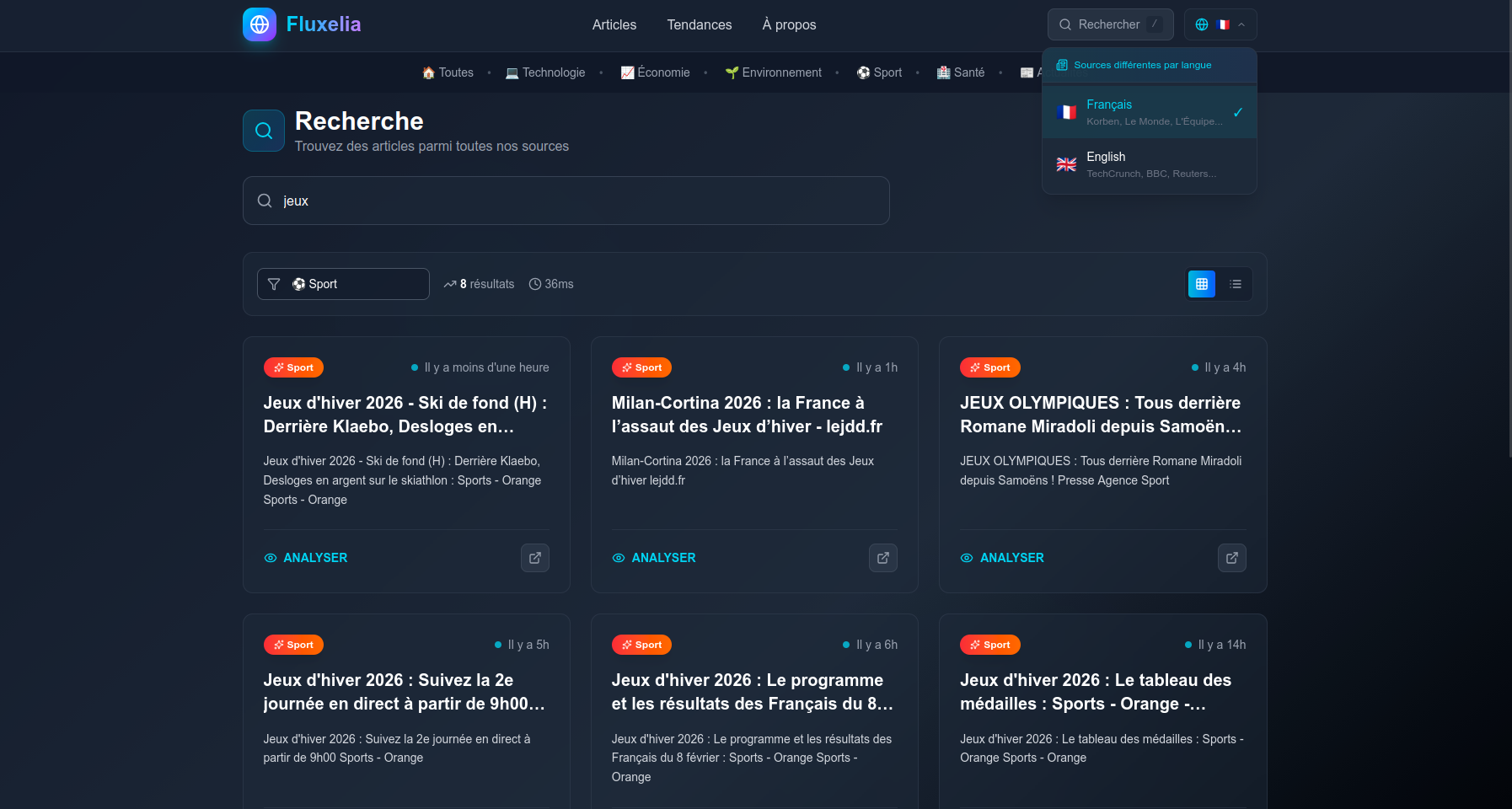Screen dimensions: 1512x809
Task: Select Français language option
Action: point(1150,112)
